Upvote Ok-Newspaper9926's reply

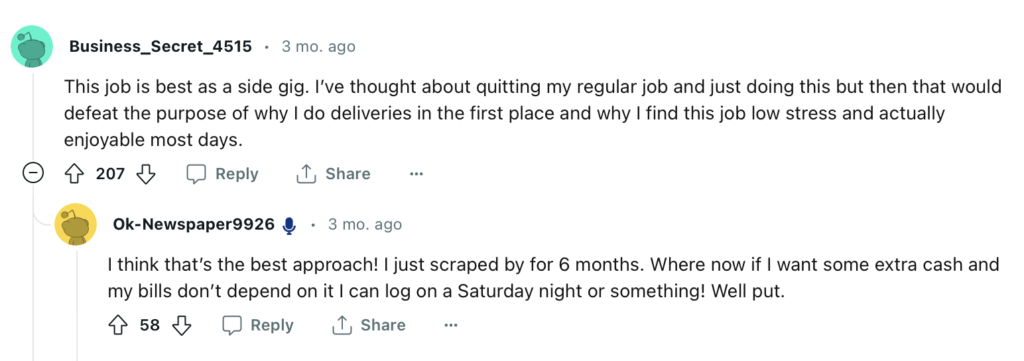point(117,325)
